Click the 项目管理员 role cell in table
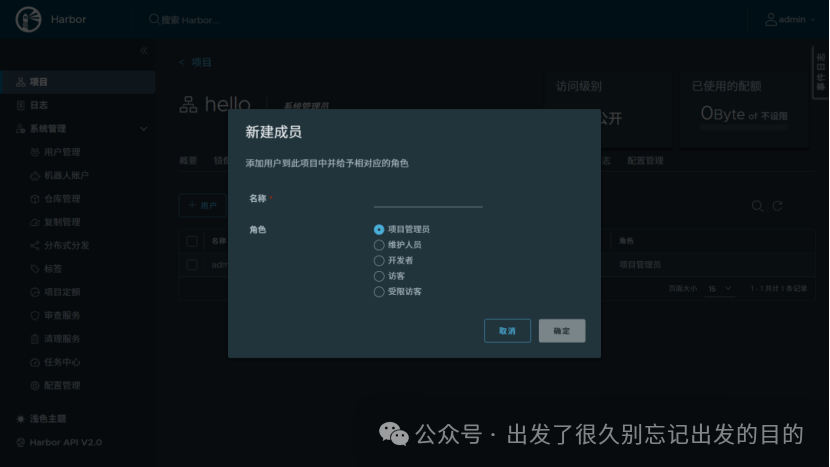830x467 pixels. tap(639, 265)
